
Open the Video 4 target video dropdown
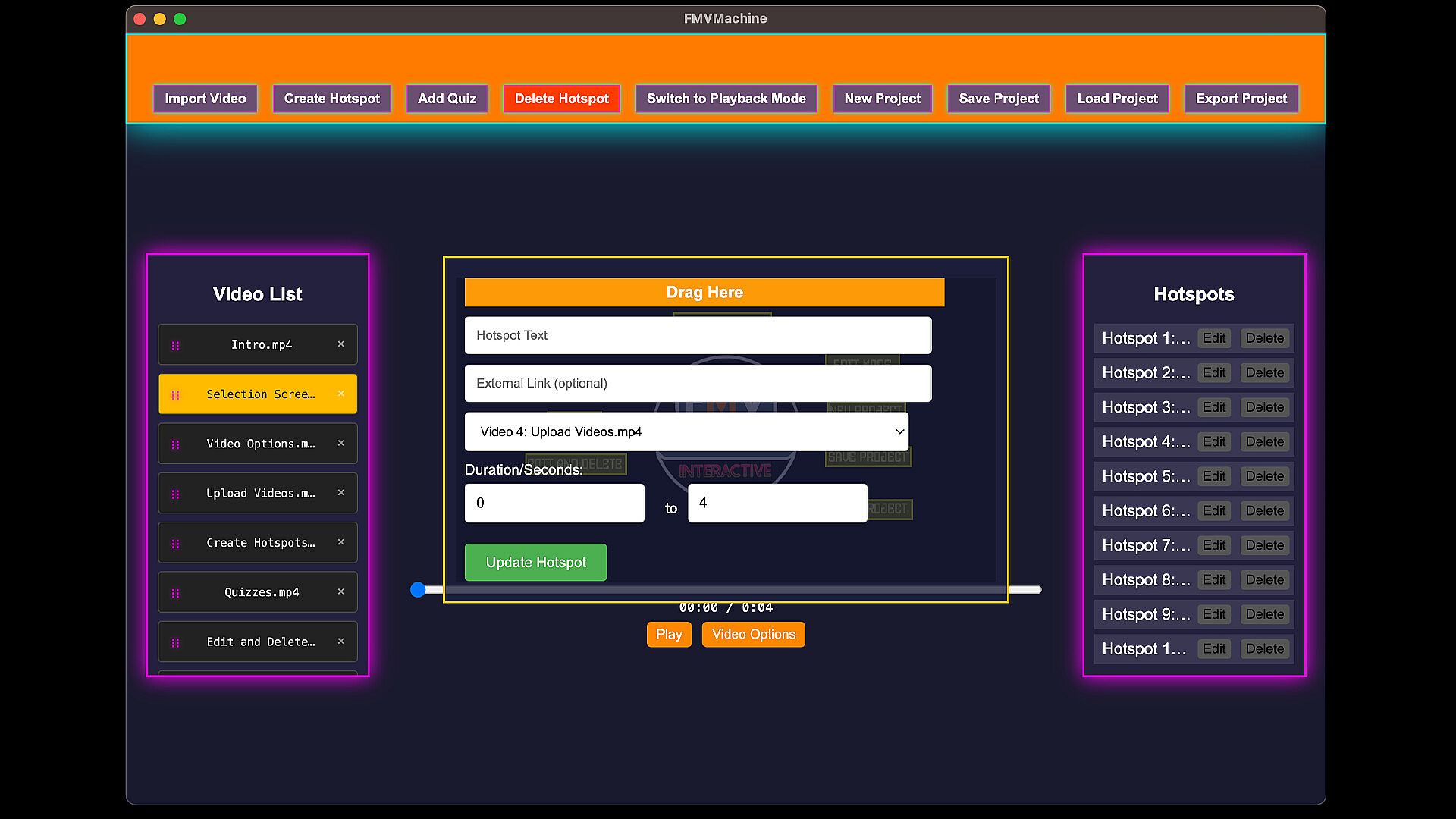686,431
